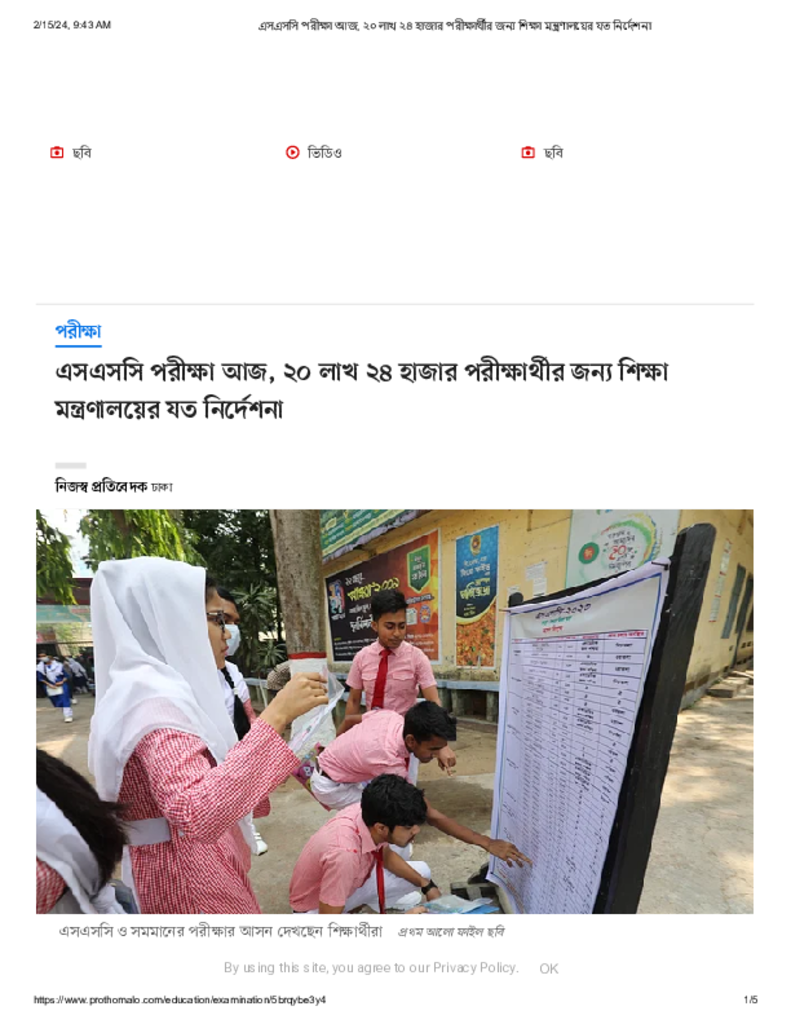The image size is (791, 1024).
Task: Click the left red camera ছবি icon
Action: click(x=57, y=152)
